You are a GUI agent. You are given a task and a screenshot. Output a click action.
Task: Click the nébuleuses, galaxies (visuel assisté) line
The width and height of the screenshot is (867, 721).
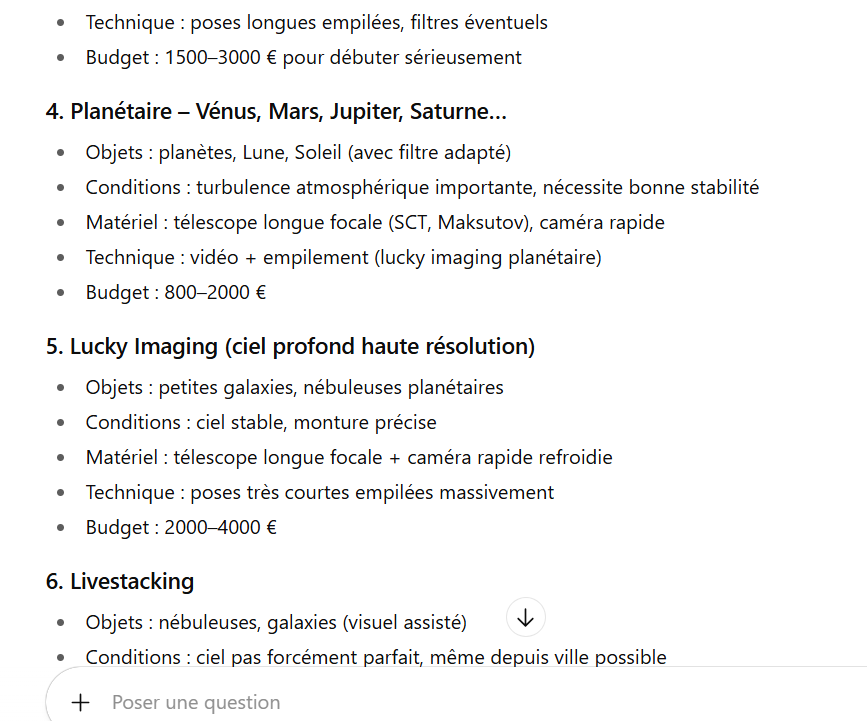point(276,622)
